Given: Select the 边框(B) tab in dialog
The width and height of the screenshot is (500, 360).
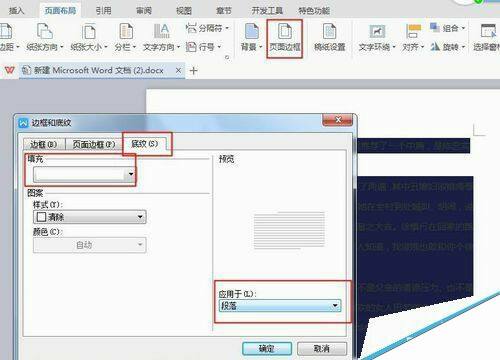Looking at the screenshot, I should pos(44,145).
